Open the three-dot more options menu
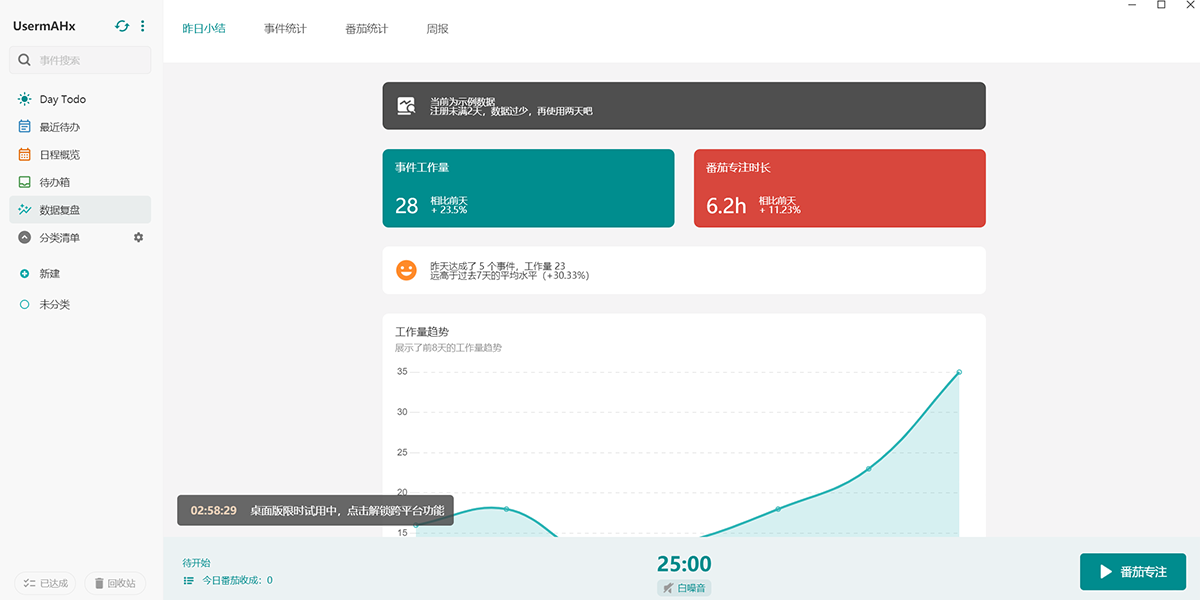The width and height of the screenshot is (1200, 600). 143,26
